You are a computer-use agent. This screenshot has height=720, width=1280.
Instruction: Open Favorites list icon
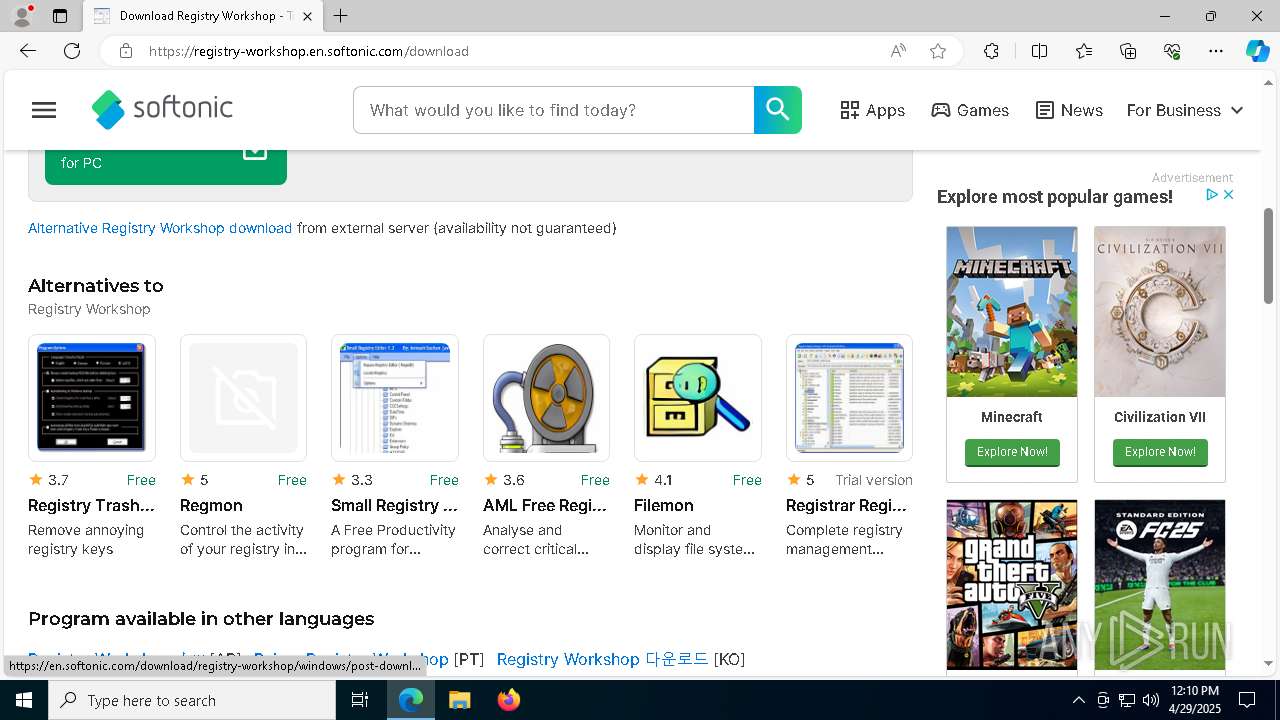pyautogui.click(x=1084, y=51)
